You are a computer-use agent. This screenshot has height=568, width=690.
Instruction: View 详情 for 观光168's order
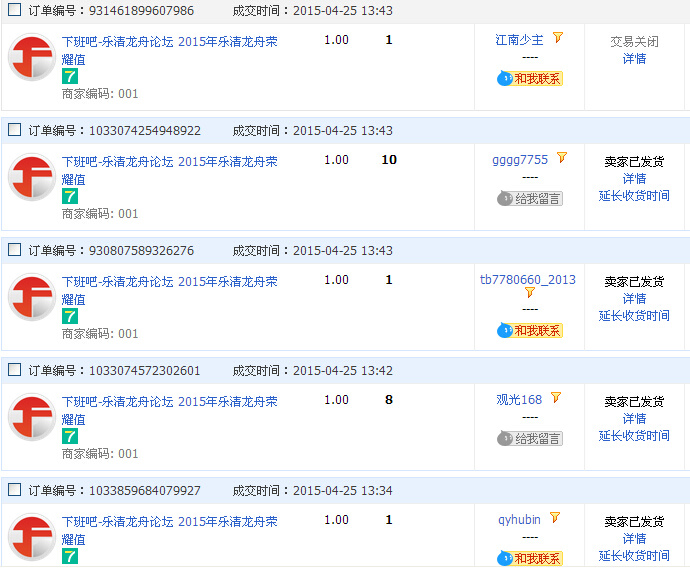pos(634,419)
